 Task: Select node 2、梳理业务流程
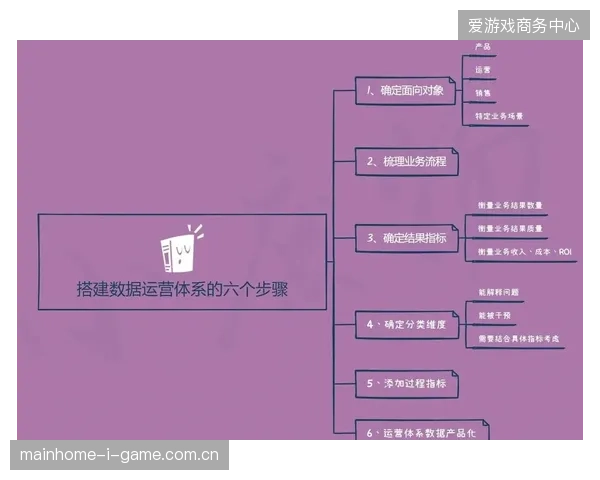(x=407, y=162)
